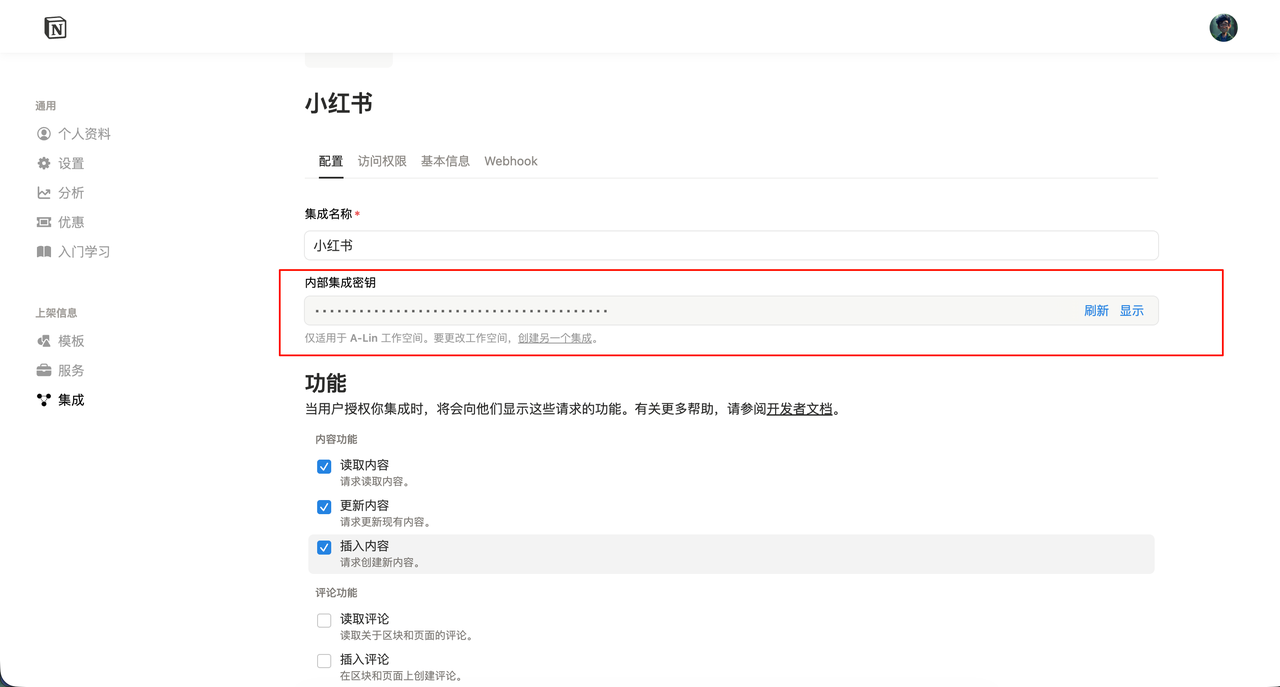
Task: Switch to the 访问权限 tab
Action: tap(382, 161)
